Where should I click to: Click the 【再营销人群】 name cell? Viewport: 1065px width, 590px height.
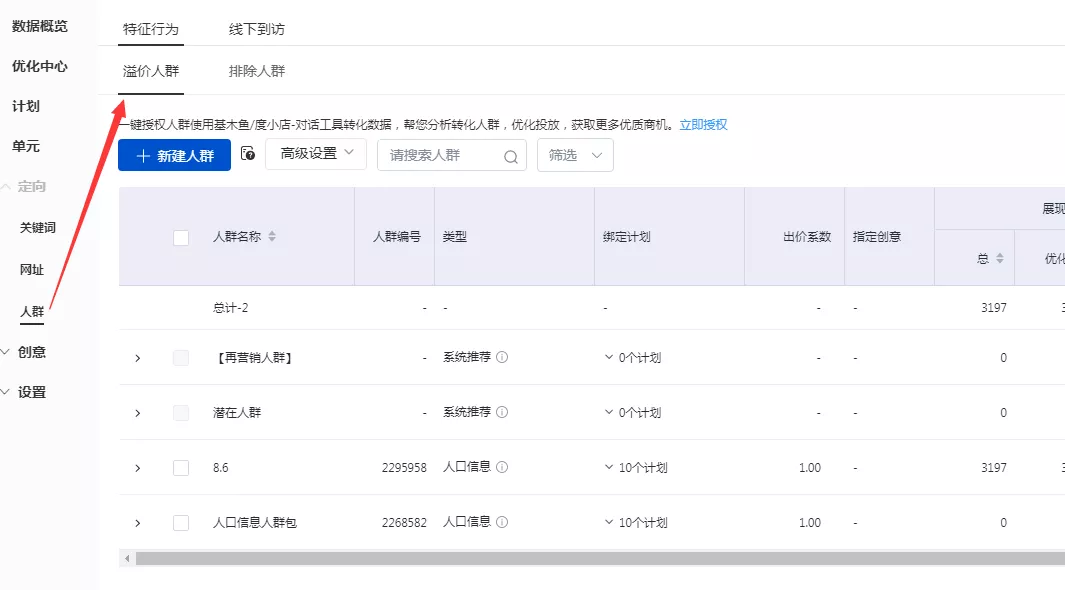pos(254,358)
